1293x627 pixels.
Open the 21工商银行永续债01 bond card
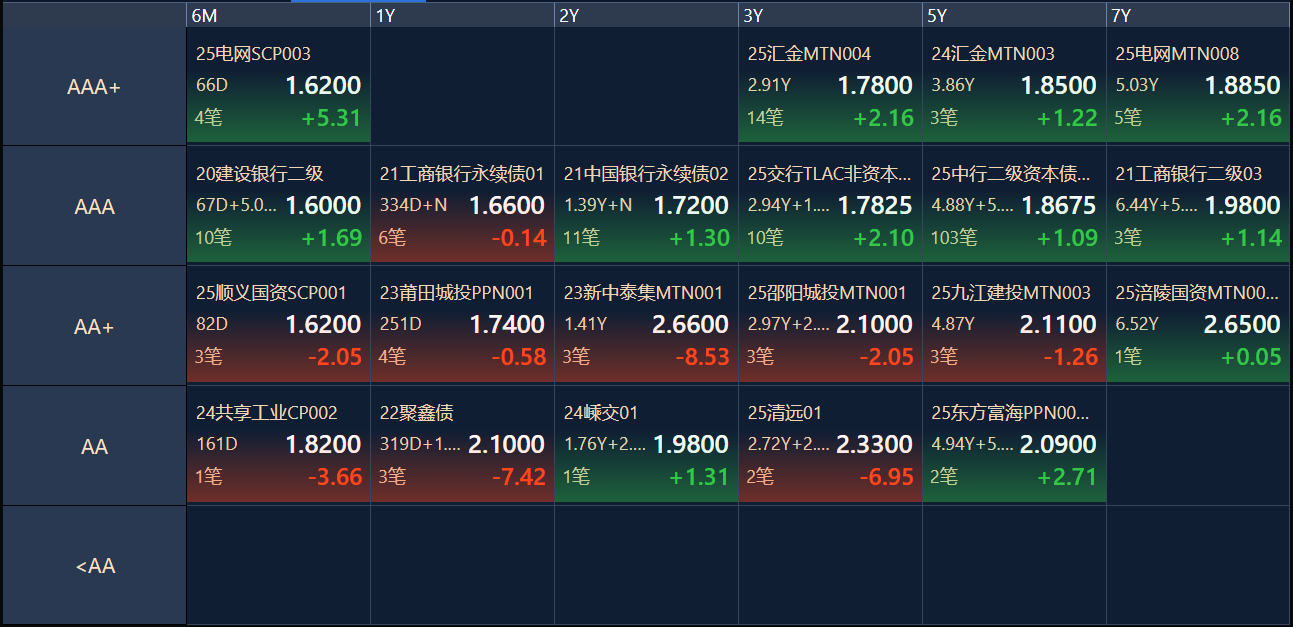click(x=462, y=205)
